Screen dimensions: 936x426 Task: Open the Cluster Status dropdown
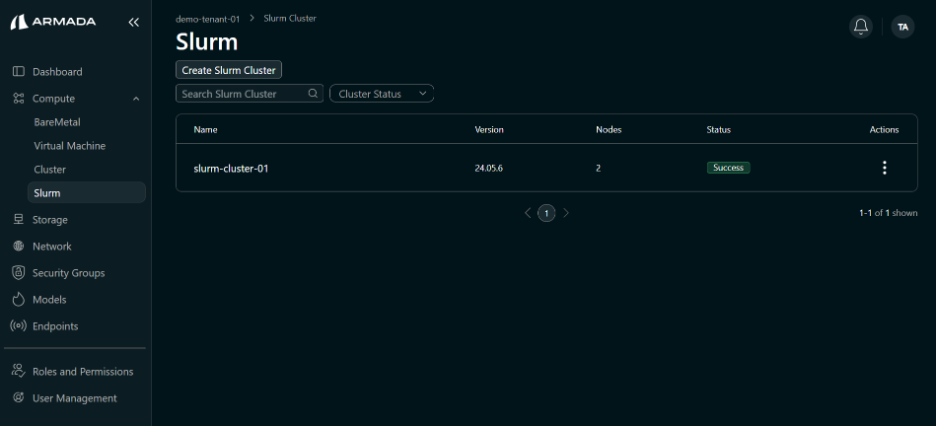pos(381,94)
